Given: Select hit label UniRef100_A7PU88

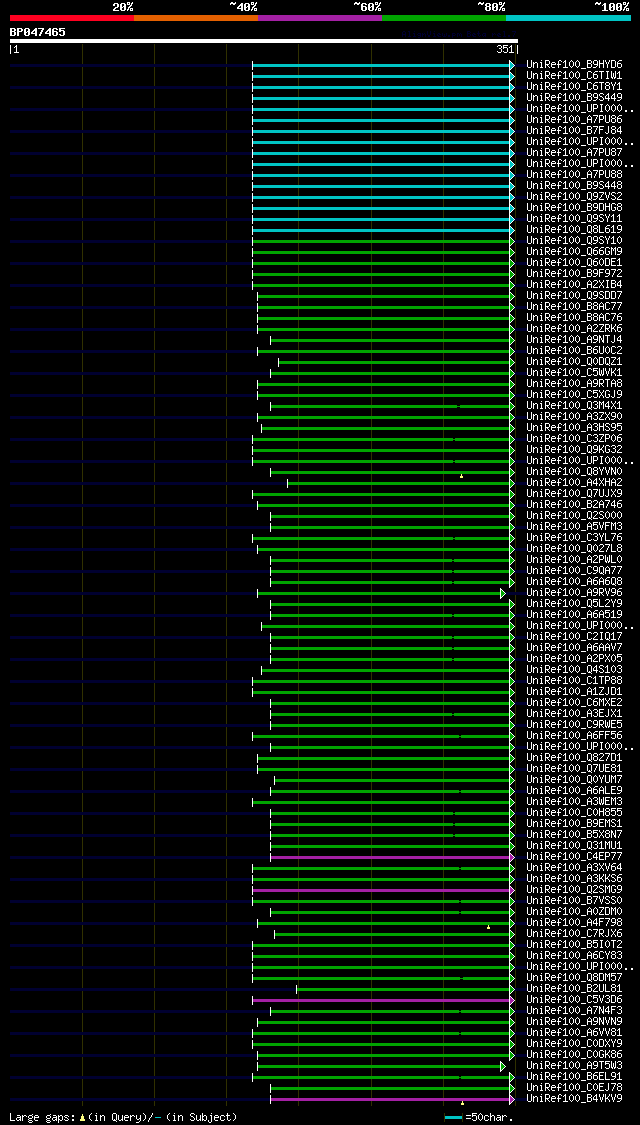Looking at the screenshot, I should coord(574,174).
